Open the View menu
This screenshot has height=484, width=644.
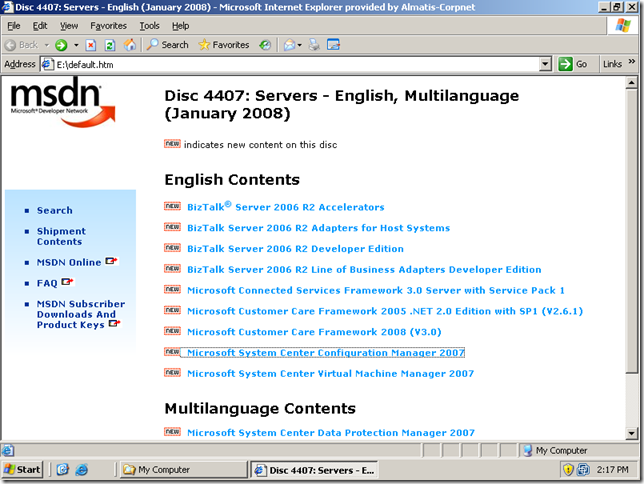tap(69, 26)
